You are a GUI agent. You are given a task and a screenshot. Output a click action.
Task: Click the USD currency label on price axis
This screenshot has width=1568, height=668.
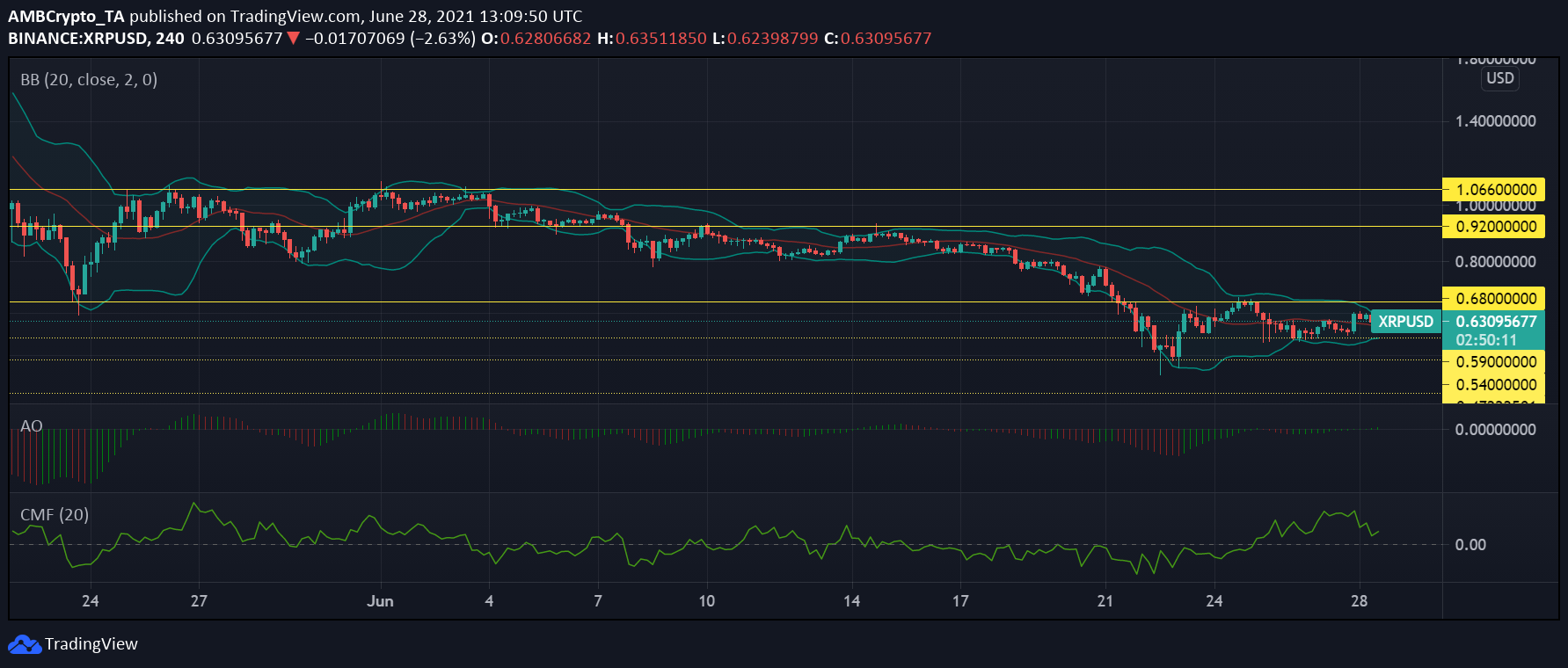pyautogui.click(x=1500, y=78)
